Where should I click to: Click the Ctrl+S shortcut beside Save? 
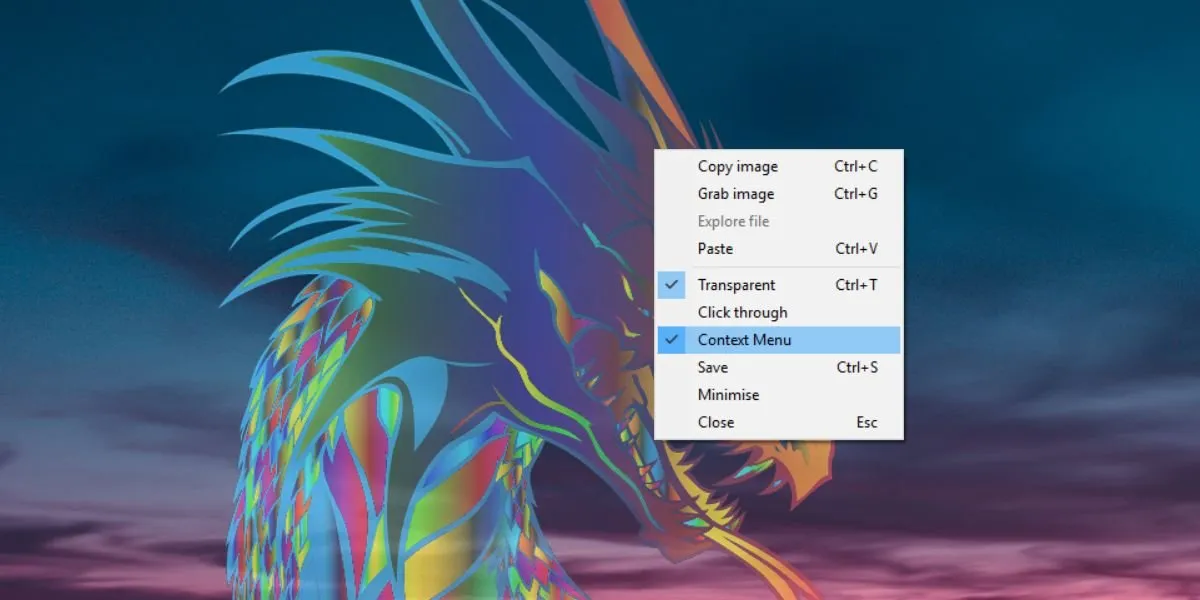pyautogui.click(x=856, y=367)
